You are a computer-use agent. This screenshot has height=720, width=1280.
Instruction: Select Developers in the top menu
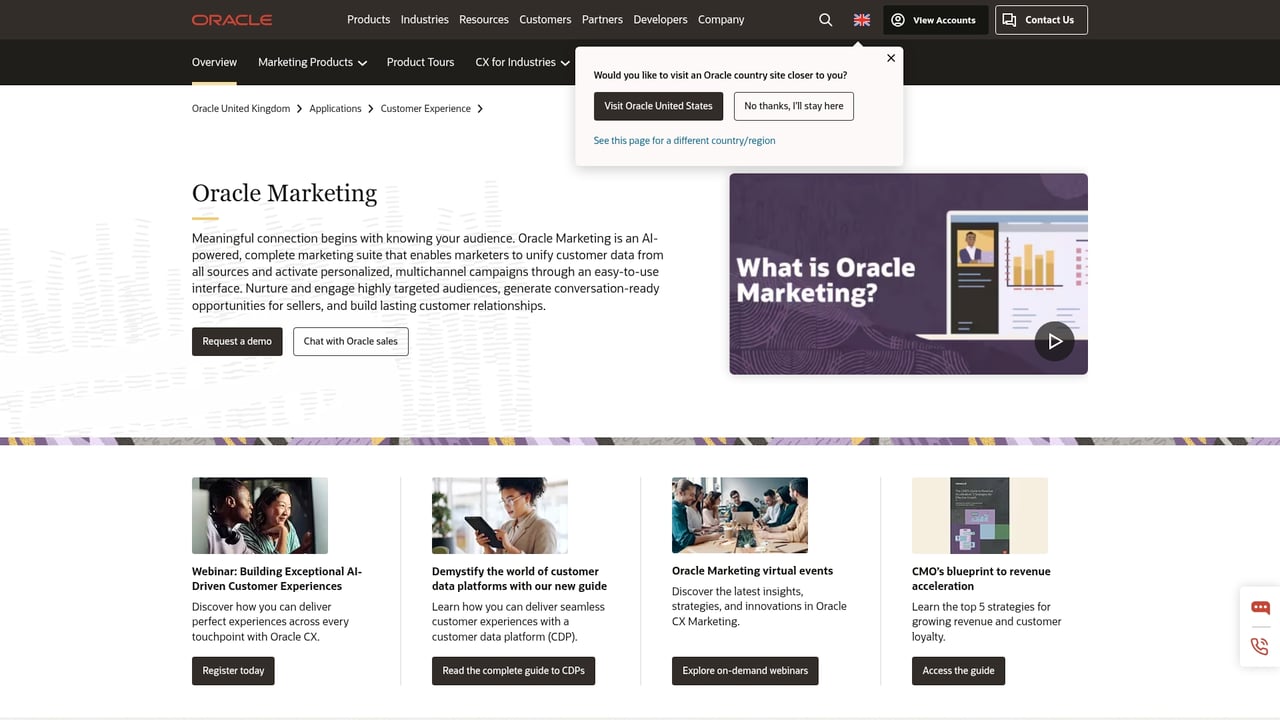(x=660, y=19)
